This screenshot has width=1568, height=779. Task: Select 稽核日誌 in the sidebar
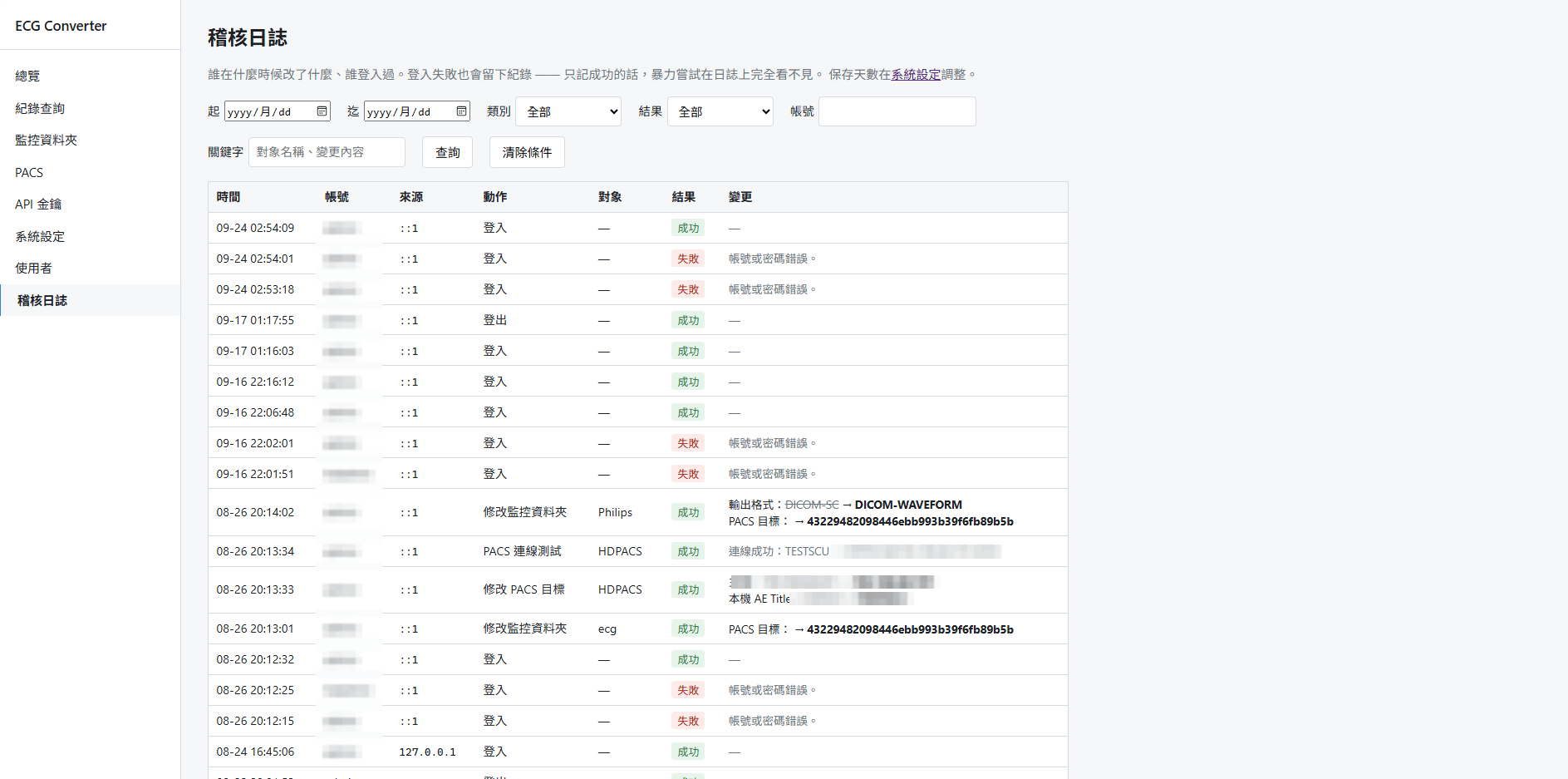click(x=90, y=300)
